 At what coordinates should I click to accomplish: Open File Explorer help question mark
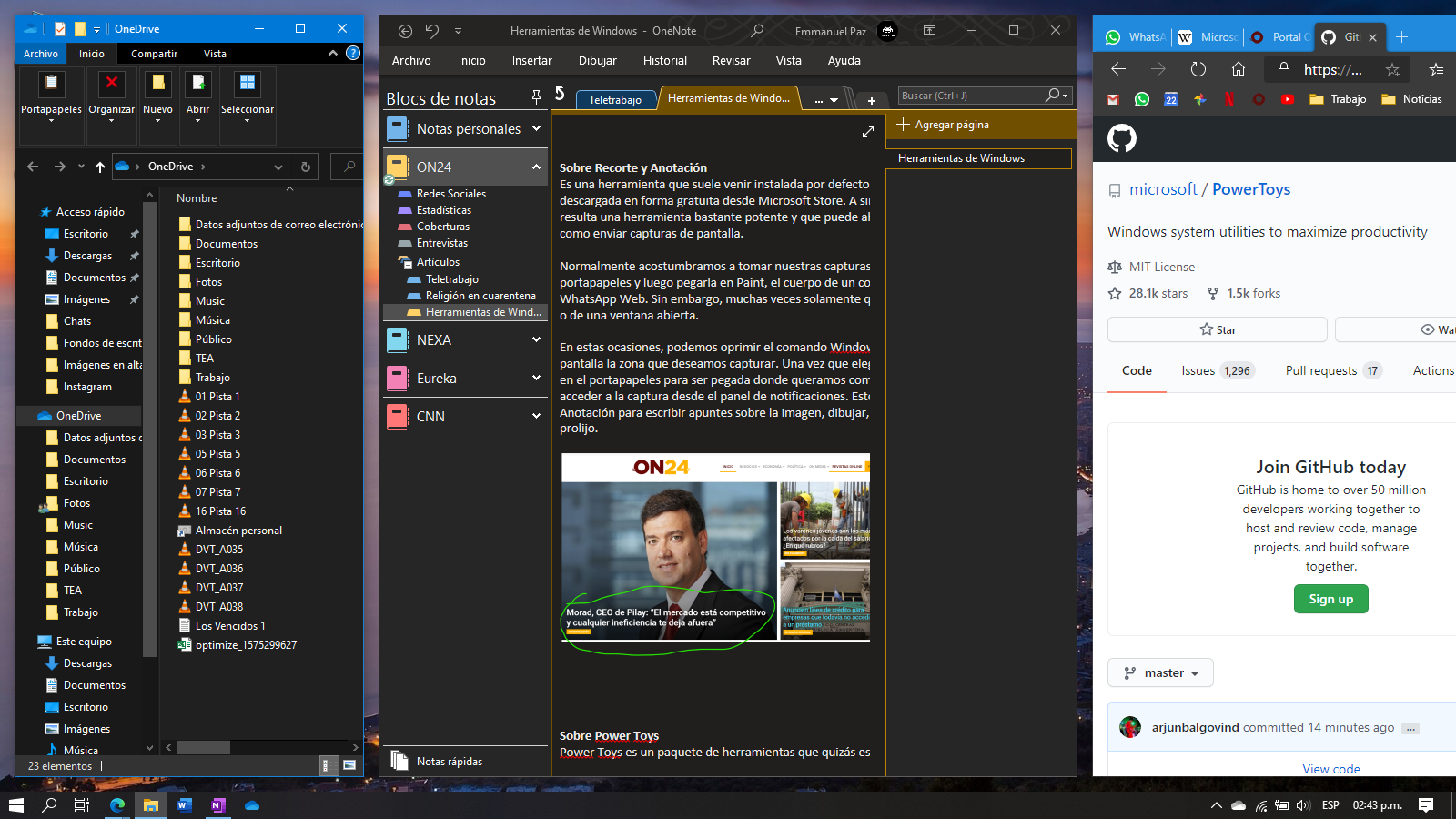point(353,54)
